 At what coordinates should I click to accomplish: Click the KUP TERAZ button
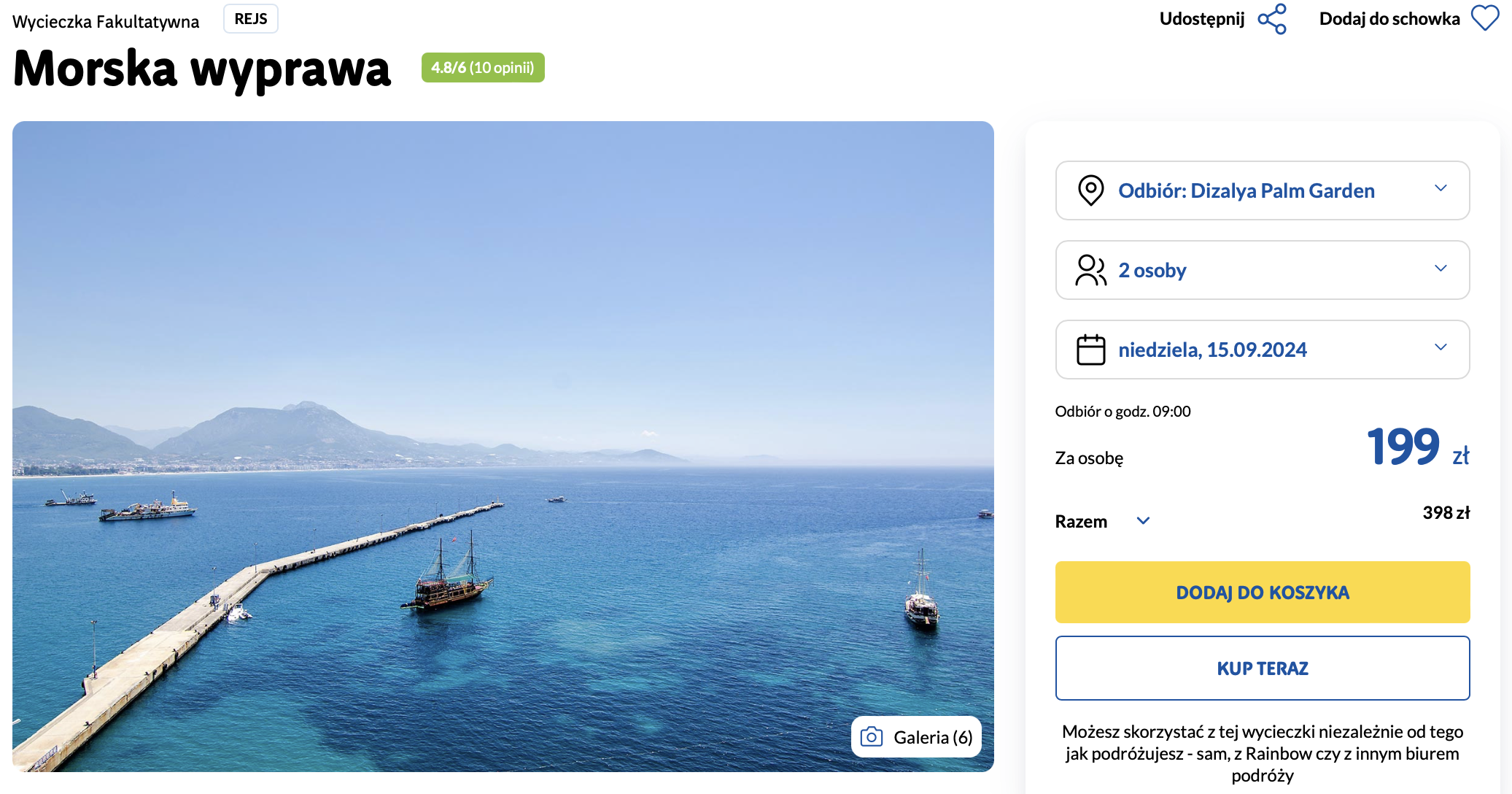coord(1262,668)
